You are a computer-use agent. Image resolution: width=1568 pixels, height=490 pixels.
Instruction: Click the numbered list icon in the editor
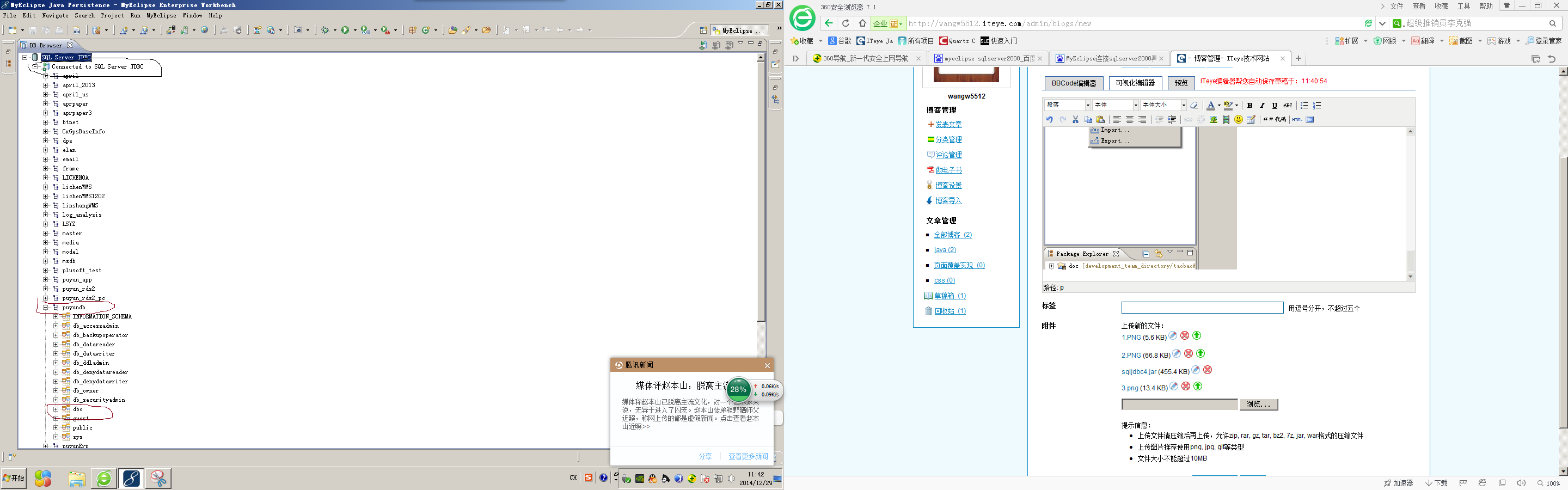[x=1317, y=105]
